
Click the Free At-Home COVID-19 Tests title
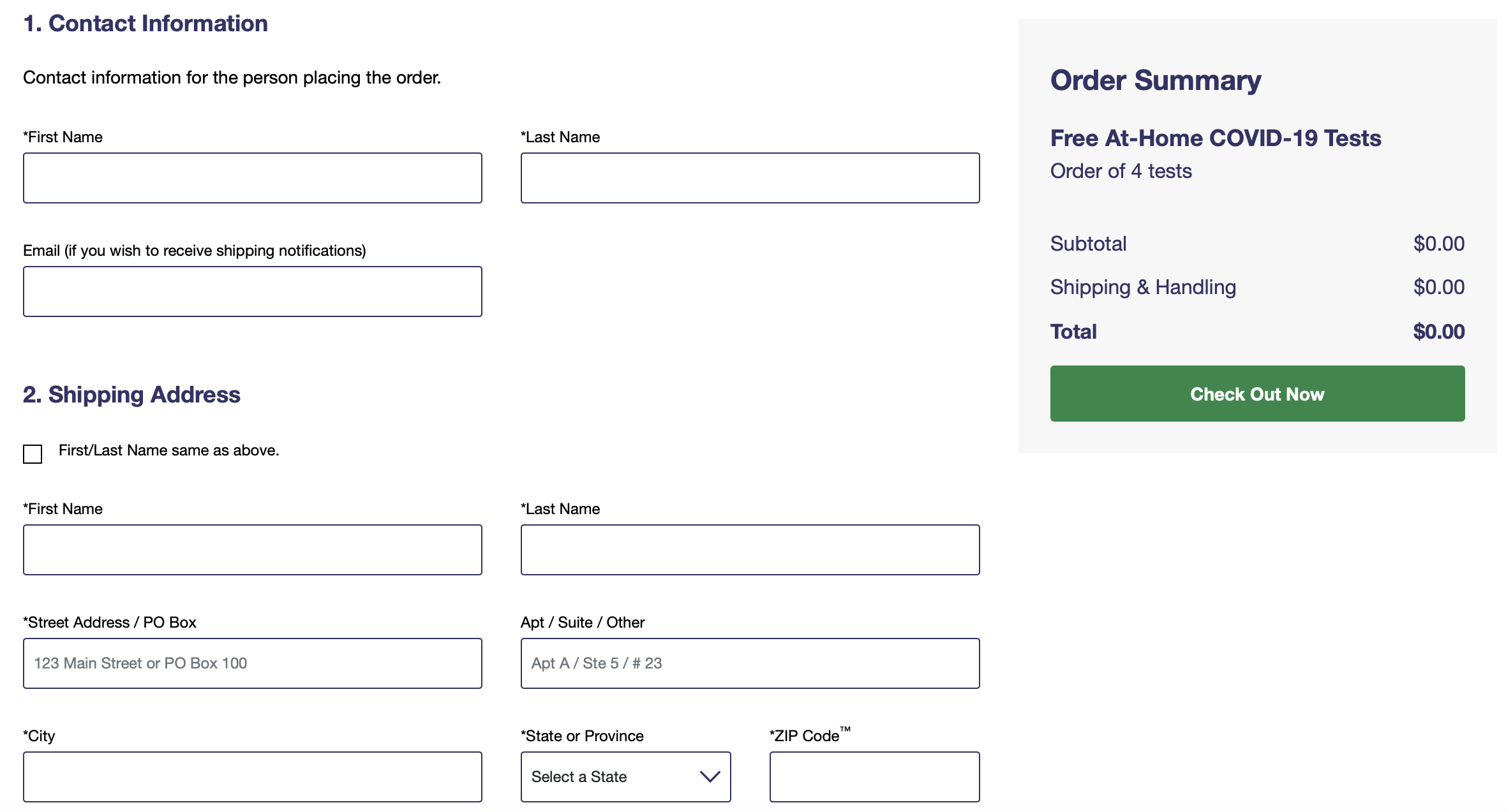[1216, 138]
